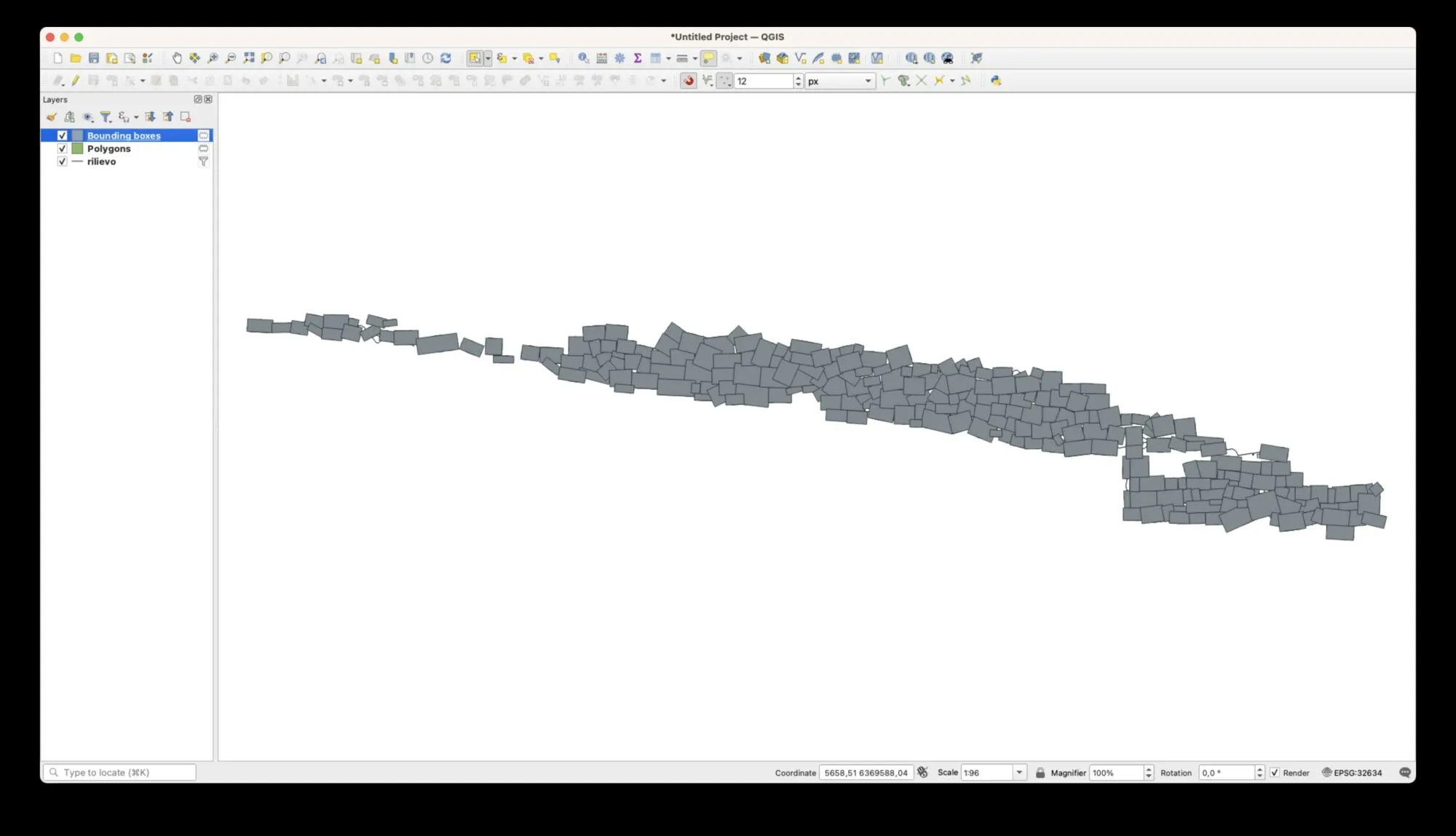Open the statistical summary sigma icon
1456x836 pixels.
[638, 58]
